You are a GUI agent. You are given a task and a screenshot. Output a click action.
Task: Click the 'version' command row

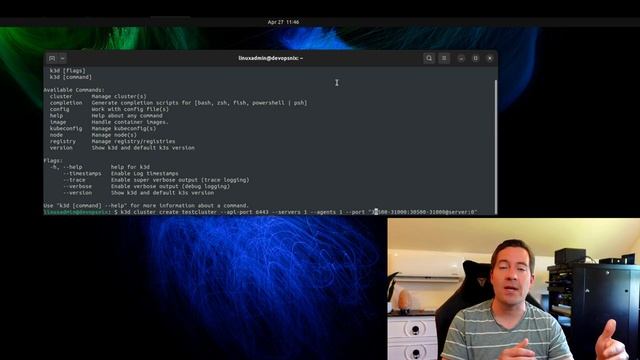122,148
